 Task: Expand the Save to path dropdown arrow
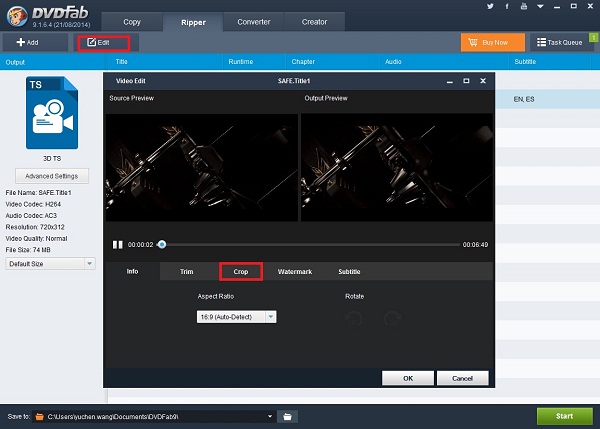(270, 416)
